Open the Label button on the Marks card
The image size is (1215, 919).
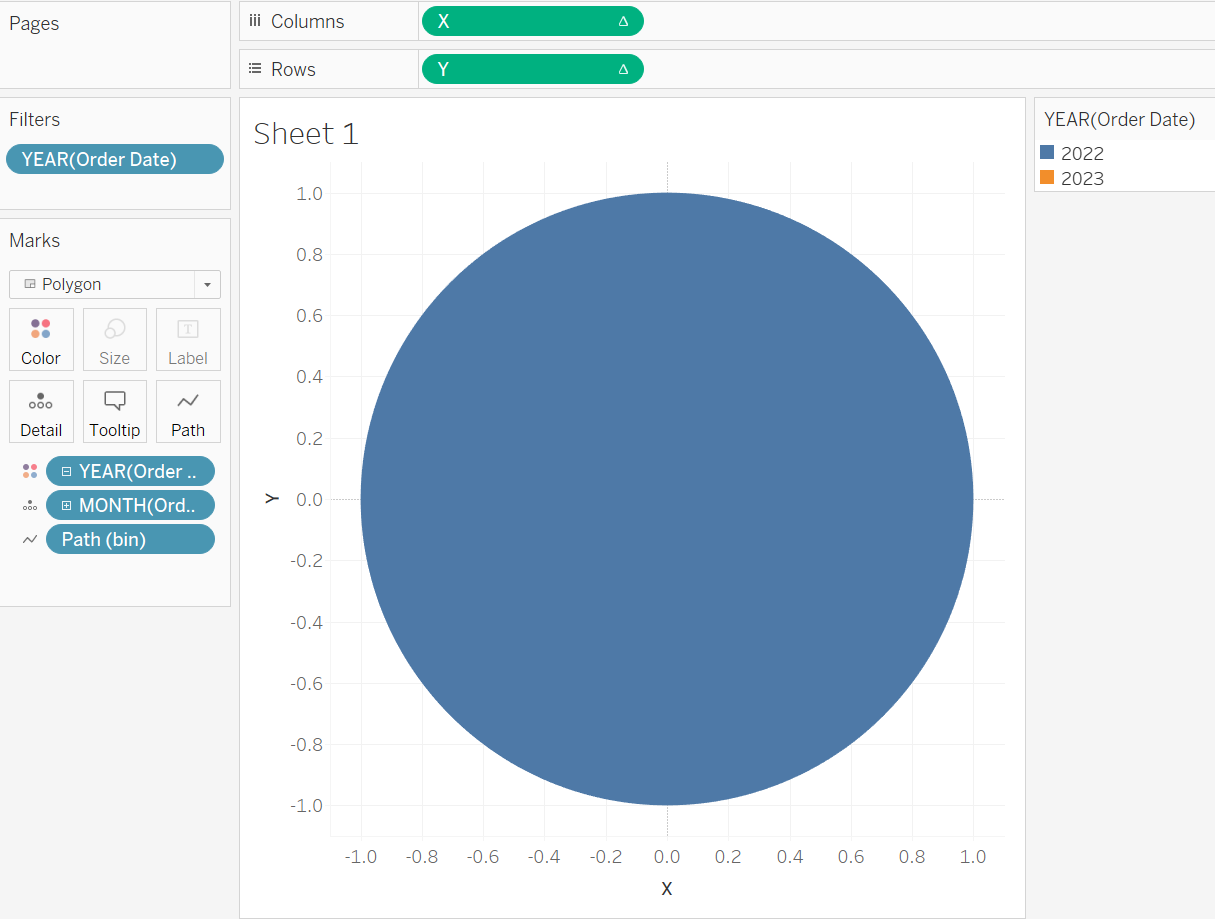tap(187, 339)
